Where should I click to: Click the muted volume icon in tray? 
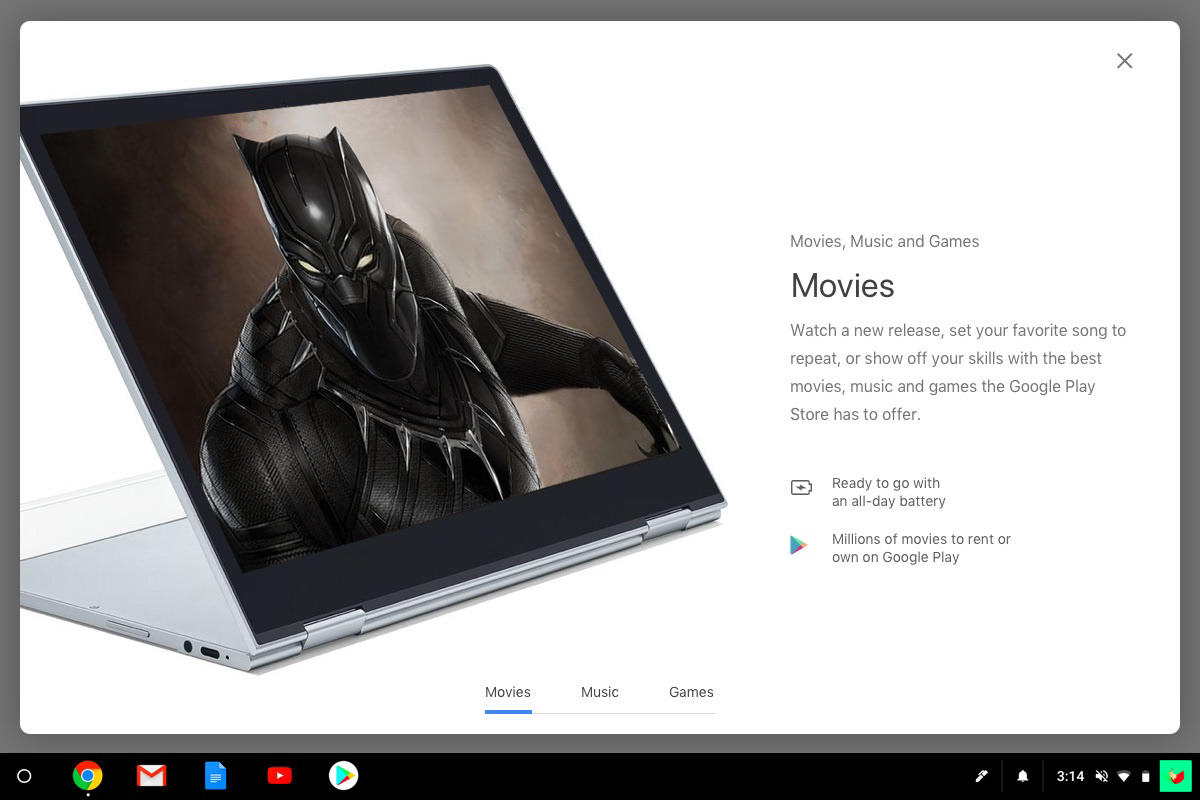[1101, 776]
